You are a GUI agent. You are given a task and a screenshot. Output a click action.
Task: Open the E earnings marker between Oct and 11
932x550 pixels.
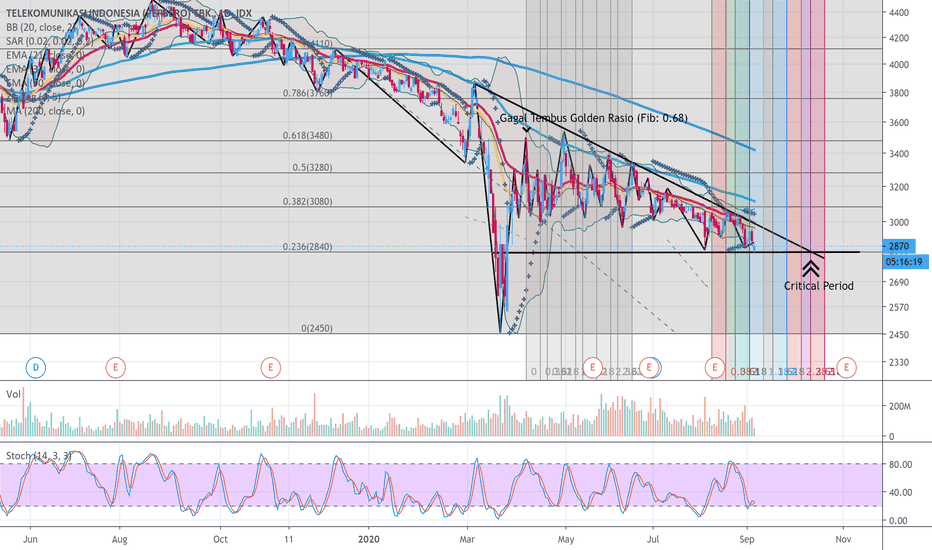point(270,367)
